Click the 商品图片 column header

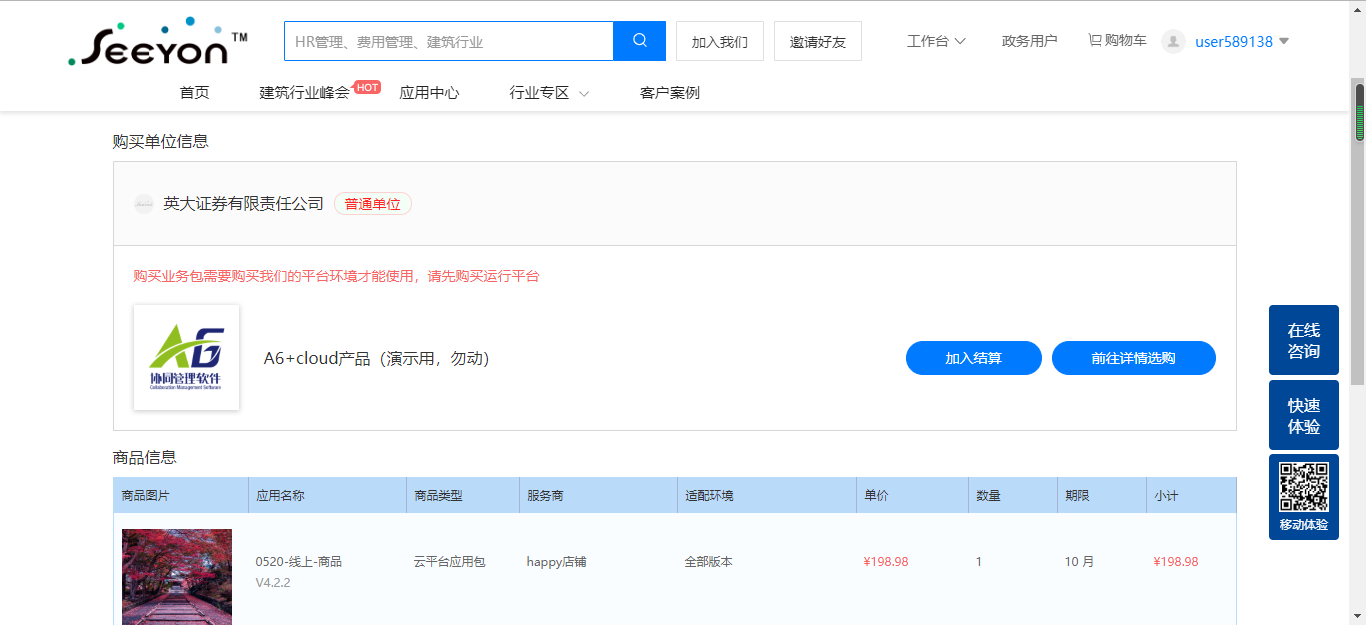pos(181,495)
